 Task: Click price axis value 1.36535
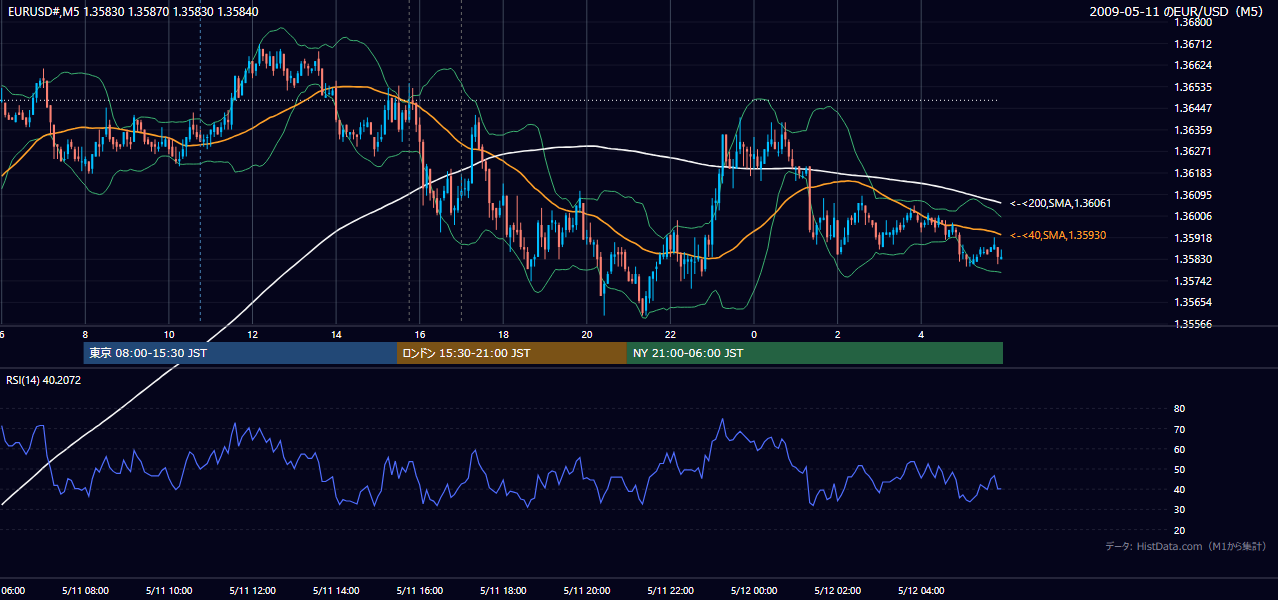tap(1193, 87)
